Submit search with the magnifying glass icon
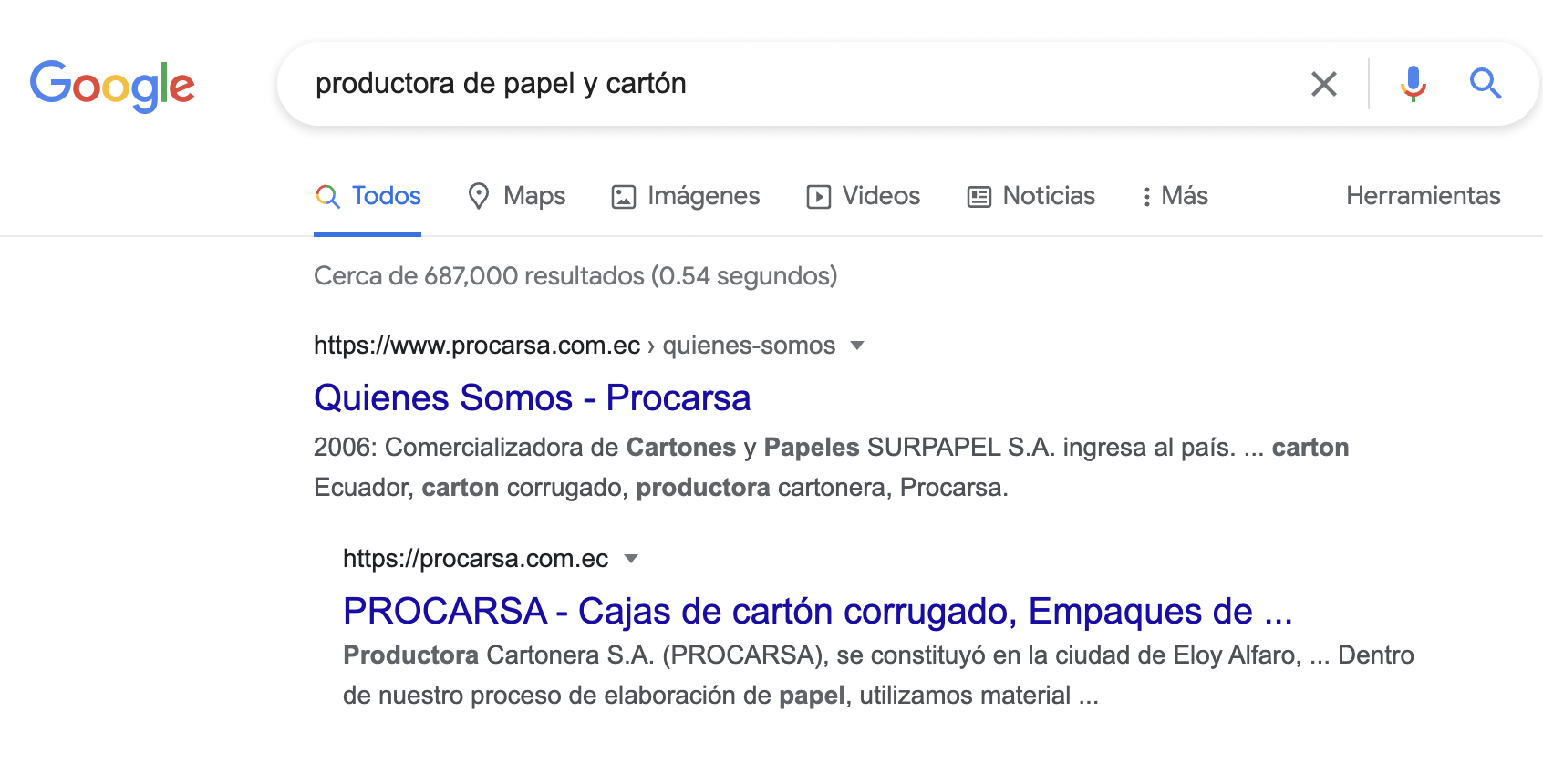 click(1486, 84)
